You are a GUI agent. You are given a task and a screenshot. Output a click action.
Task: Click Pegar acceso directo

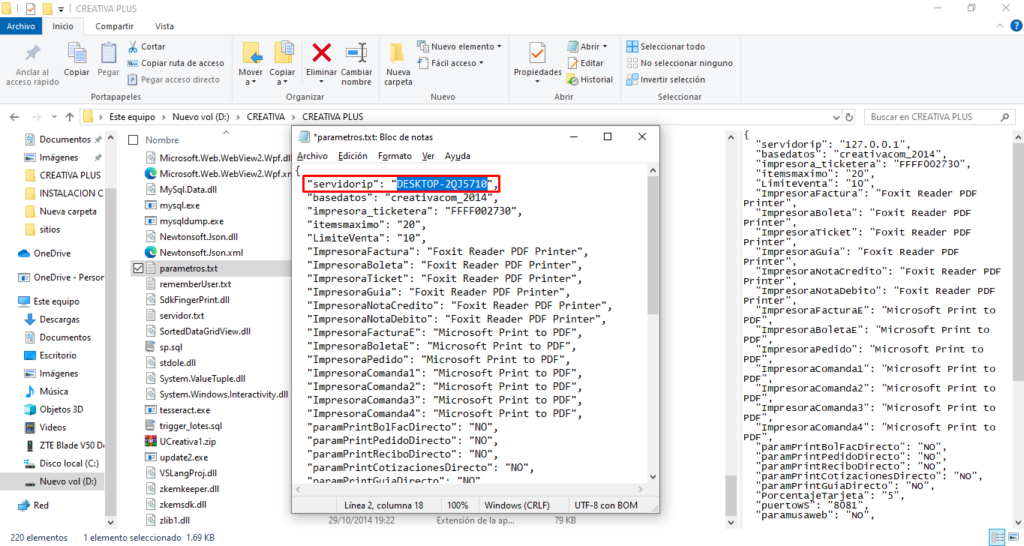pyautogui.click(x=173, y=80)
